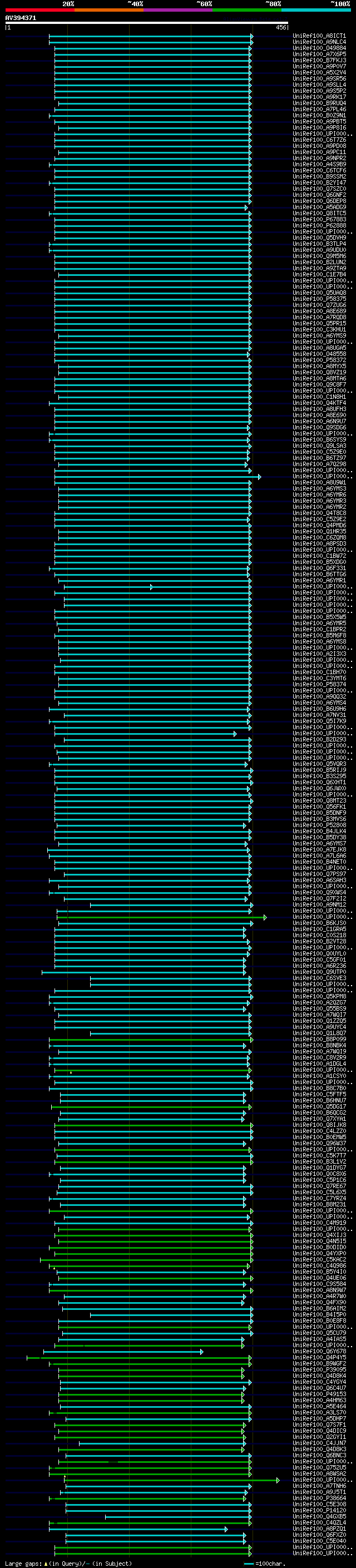Select the UniRef100_A8WSA2 label
Viewport: 356px width, 1568px height.
(x=319, y=1473)
